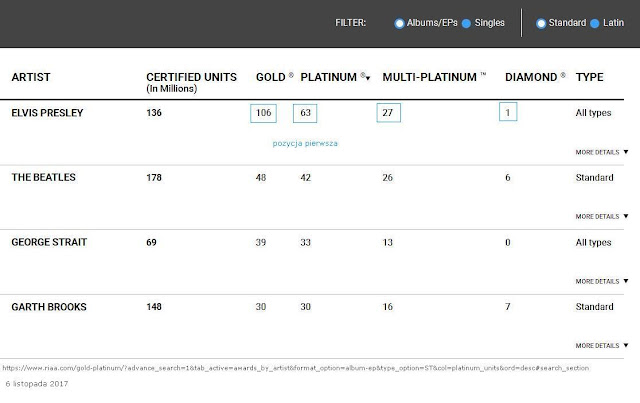Click Elvis Presley's certified units 136
Image resolution: width=640 pixels, height=403 pixels.
pyautogui.click(x=154, y=113)
